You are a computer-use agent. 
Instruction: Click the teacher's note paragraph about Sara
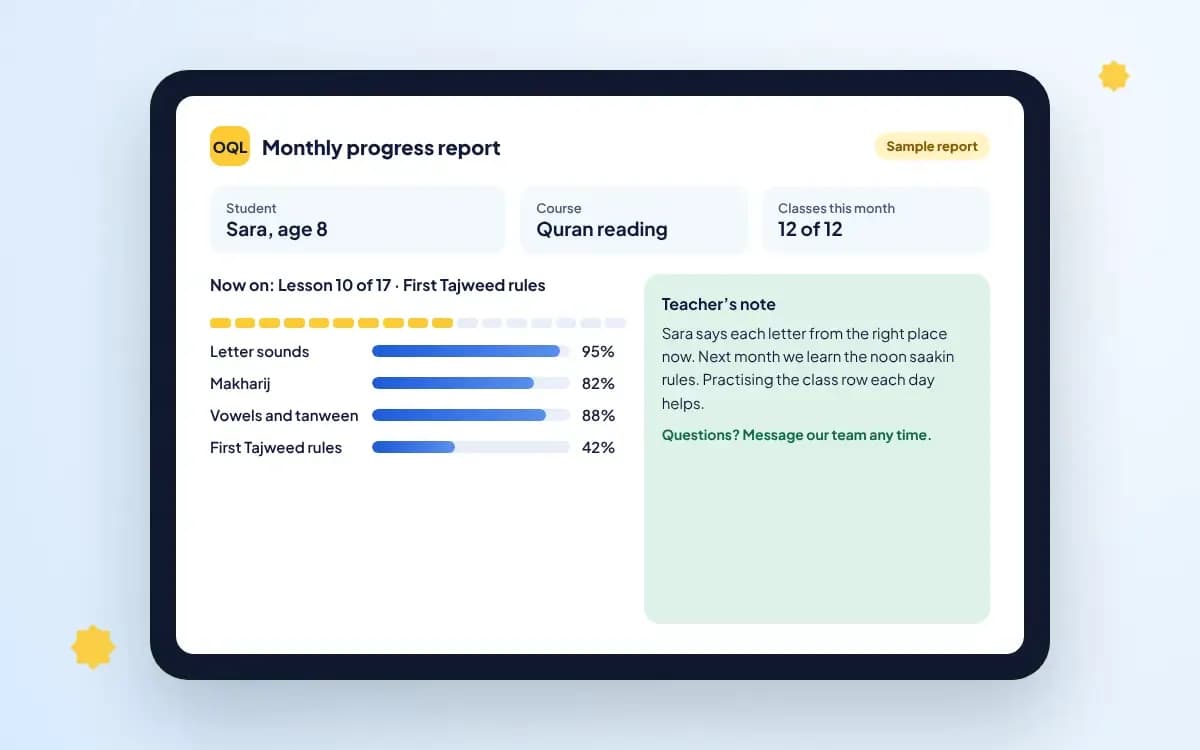click(x=808, y=368)
